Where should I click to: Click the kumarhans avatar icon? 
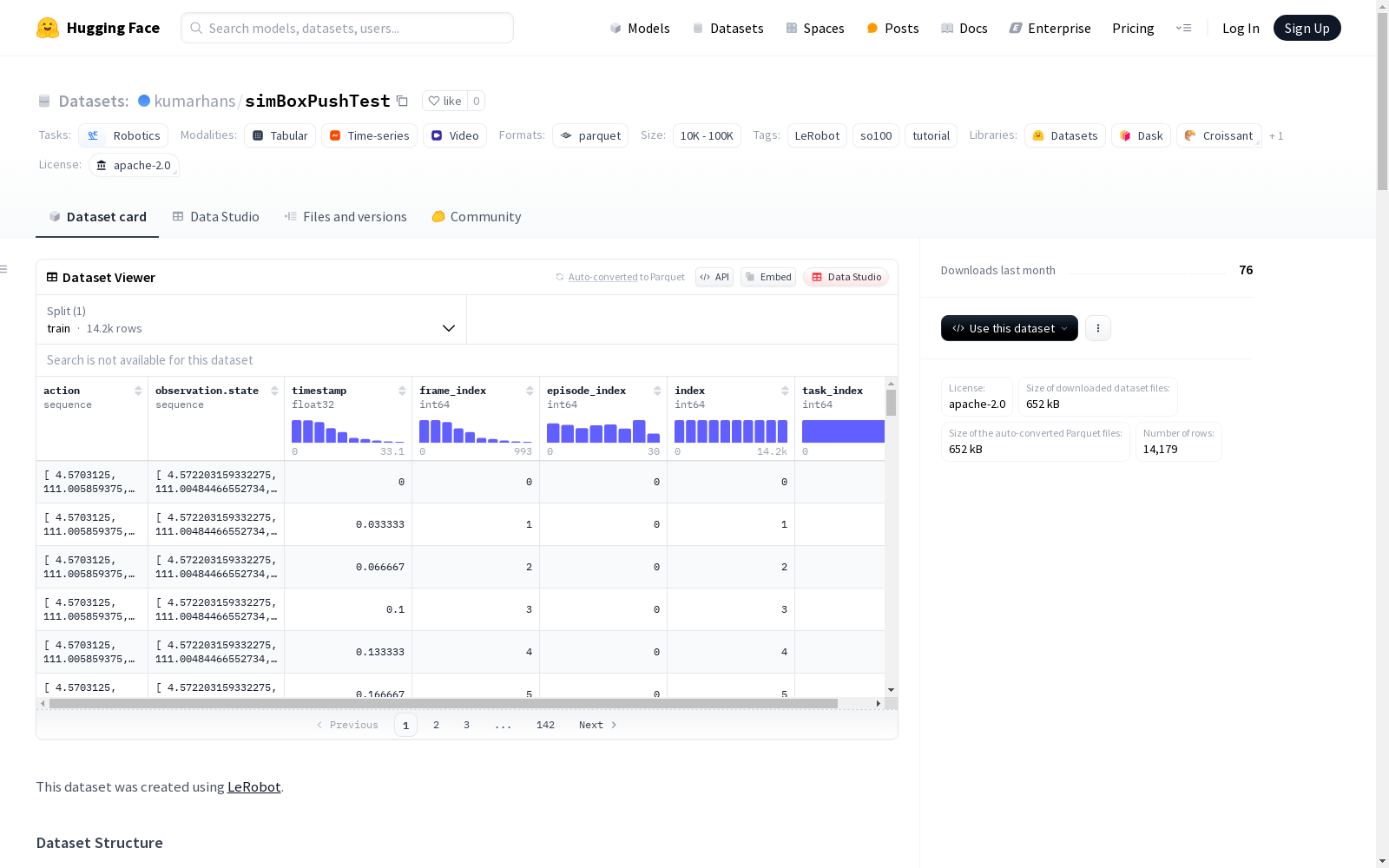(x=144, y=101)
